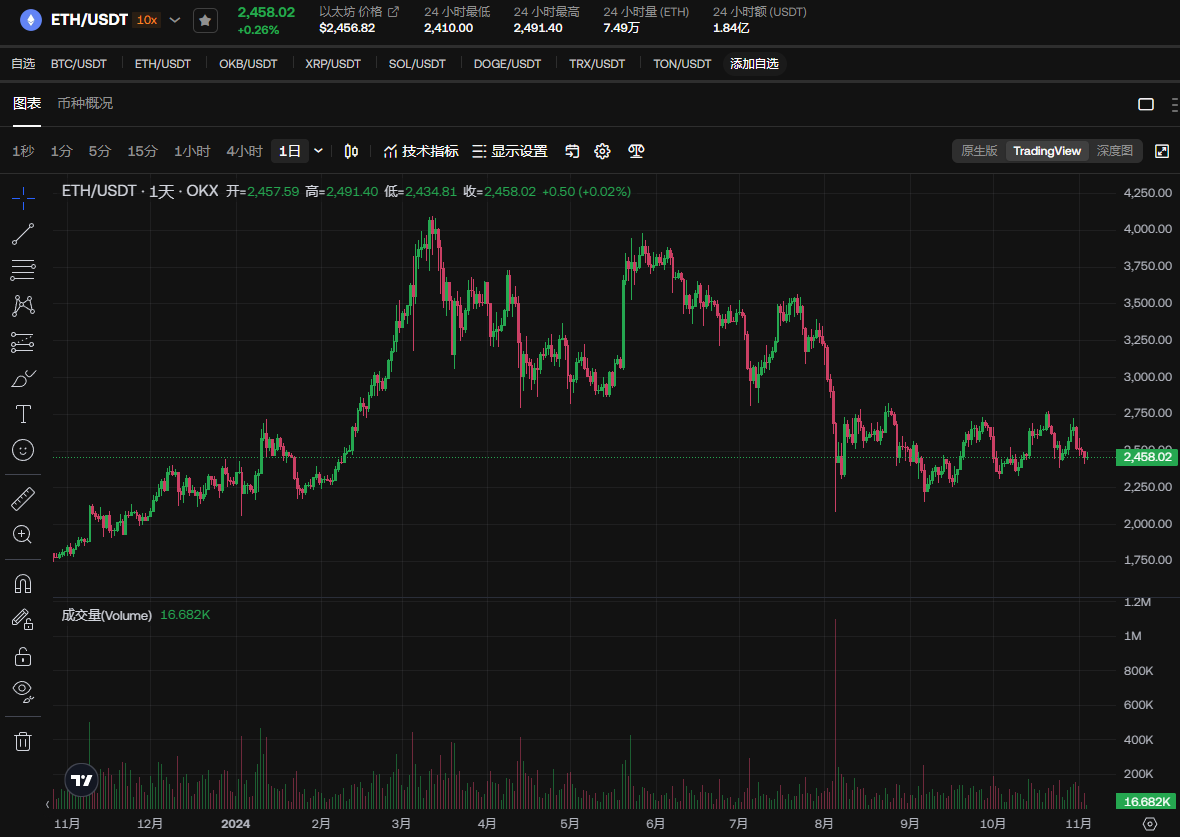Open 显示设置 display settings
This screenshot has height=837, width=1180.
[509, 151]
